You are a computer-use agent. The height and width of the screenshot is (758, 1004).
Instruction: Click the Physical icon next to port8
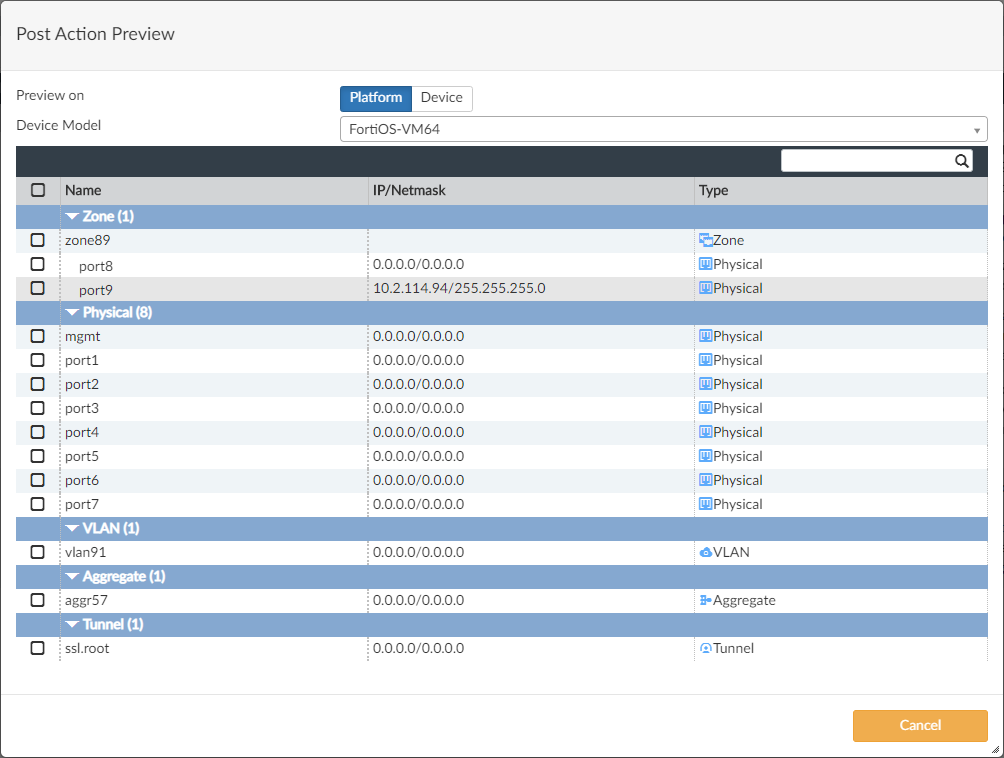point(707,264)
